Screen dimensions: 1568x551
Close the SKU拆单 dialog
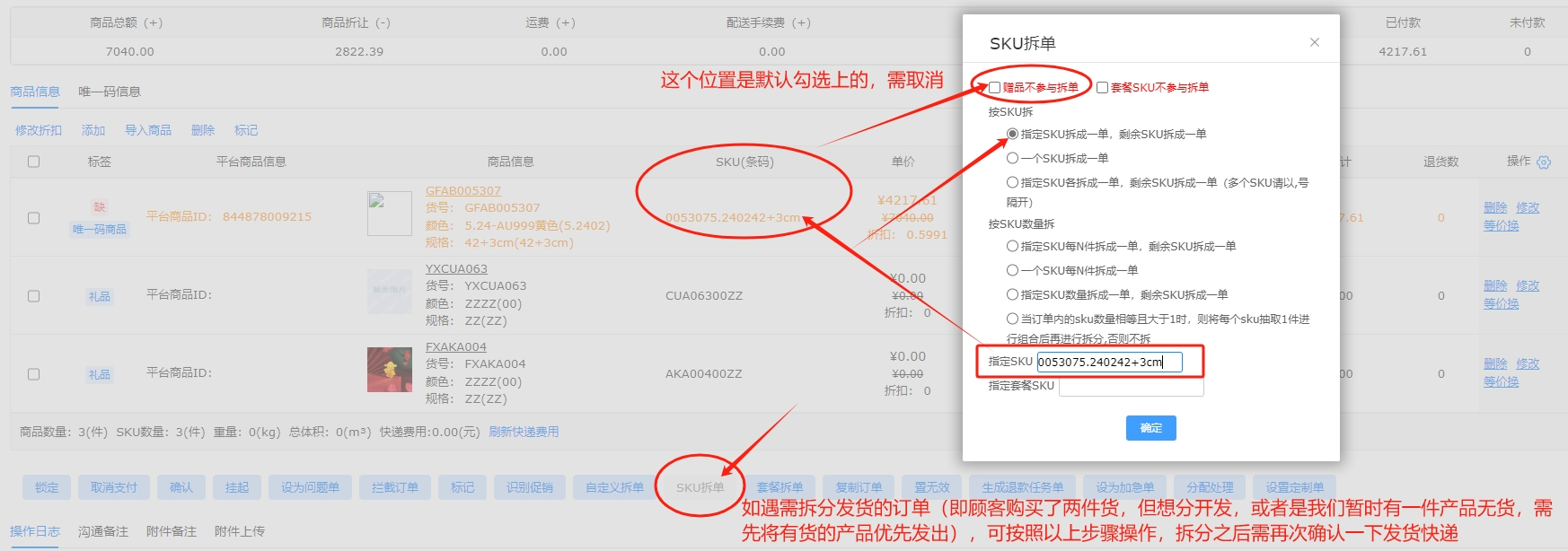click(1314, 42)
